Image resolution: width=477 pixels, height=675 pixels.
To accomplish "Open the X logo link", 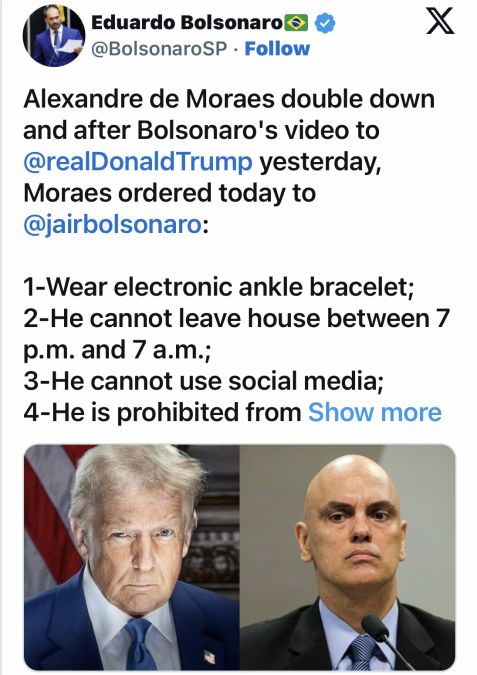I will (440, 22).
